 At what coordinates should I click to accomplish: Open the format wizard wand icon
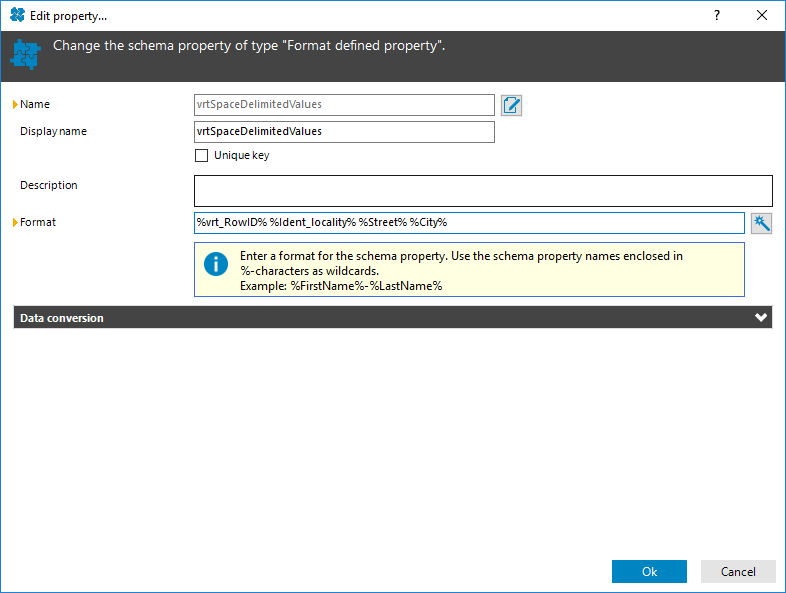pos(761,223)
